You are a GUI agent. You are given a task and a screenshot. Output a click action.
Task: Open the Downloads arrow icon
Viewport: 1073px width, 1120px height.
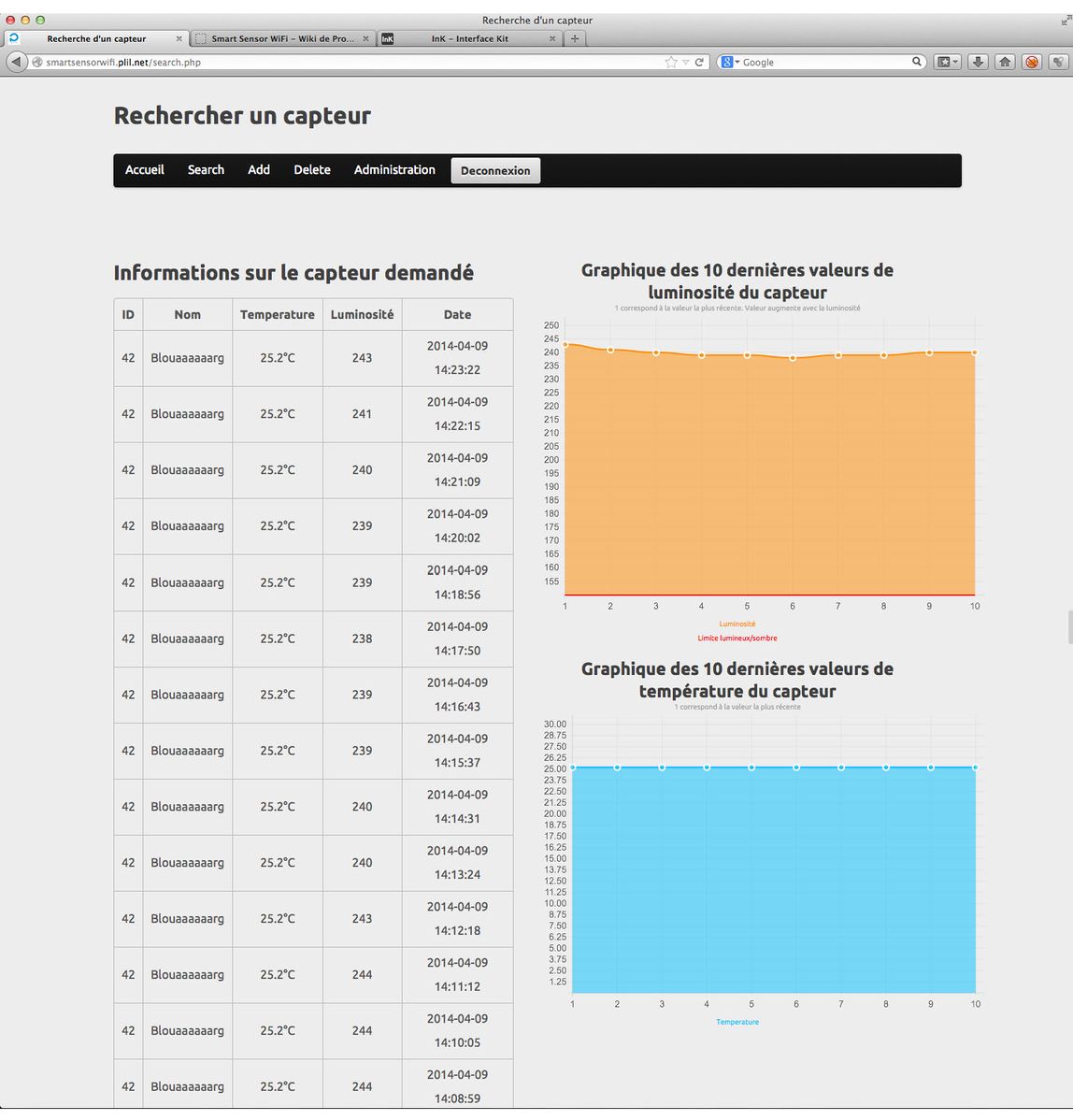pos(977,62)
